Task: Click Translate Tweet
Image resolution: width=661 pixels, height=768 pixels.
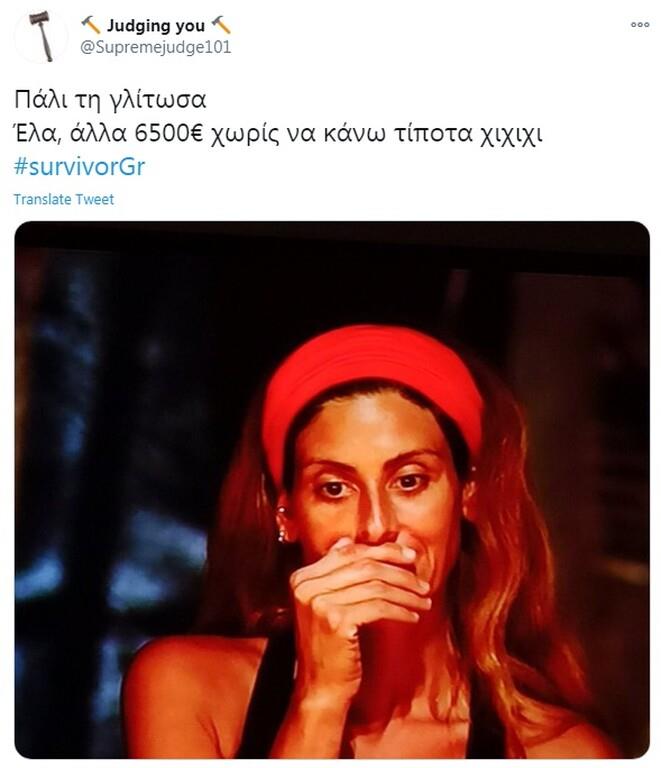Action: (64, 199)
